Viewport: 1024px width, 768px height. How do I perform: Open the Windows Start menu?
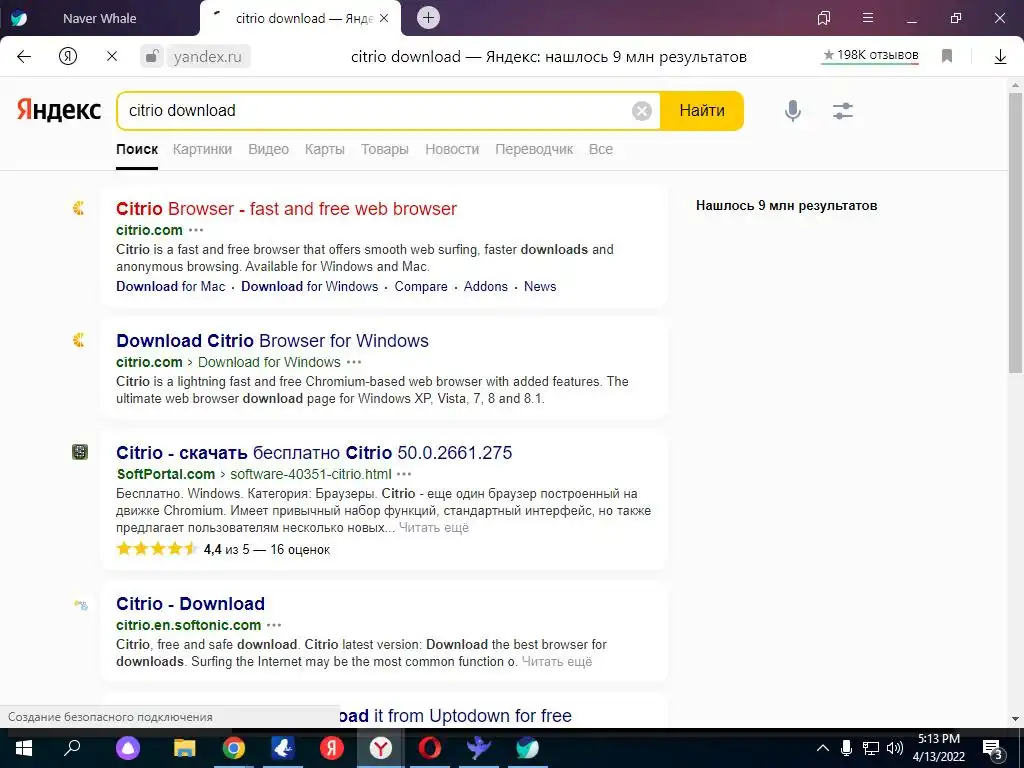click(24, 748)
